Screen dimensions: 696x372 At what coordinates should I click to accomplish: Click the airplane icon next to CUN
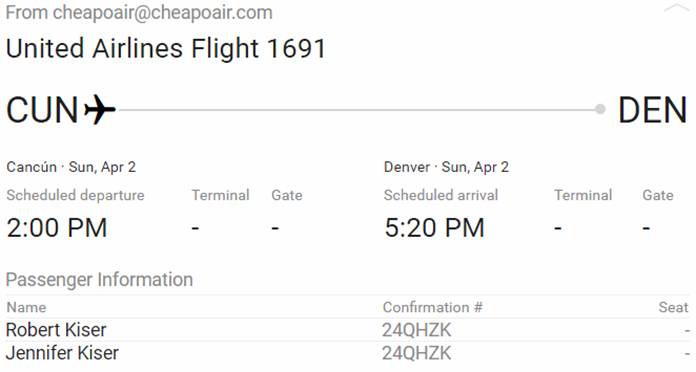click(x=100, y=110)
